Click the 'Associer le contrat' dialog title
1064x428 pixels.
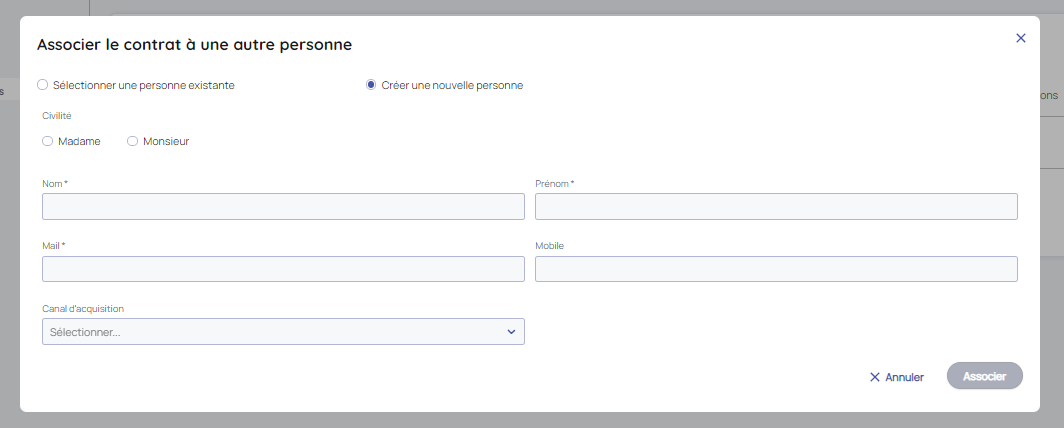click(194, 44)
